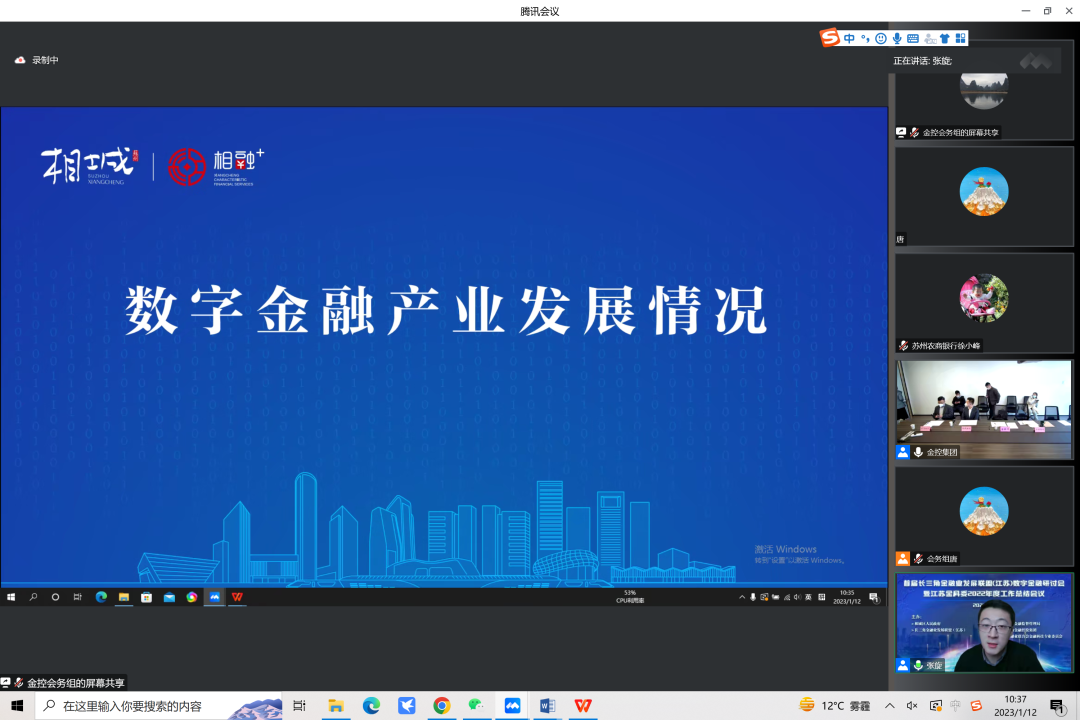Open the clock showing 10:37 2023/1/12
The width and height of the screenshot is (1080, 720).
pyautogui.click(x=1015, y=706)
